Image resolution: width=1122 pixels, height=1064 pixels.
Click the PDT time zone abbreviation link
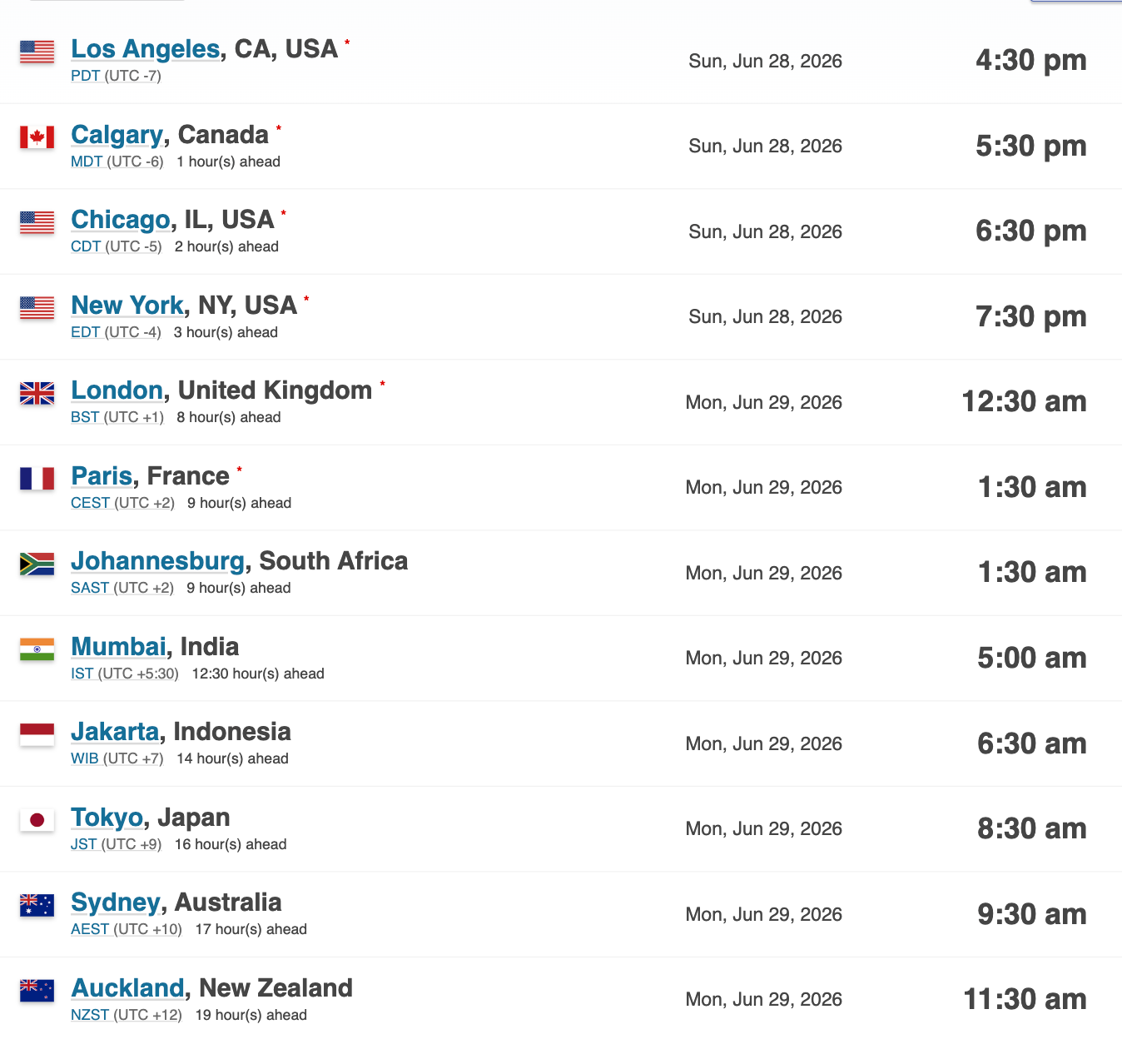point(85,76)
